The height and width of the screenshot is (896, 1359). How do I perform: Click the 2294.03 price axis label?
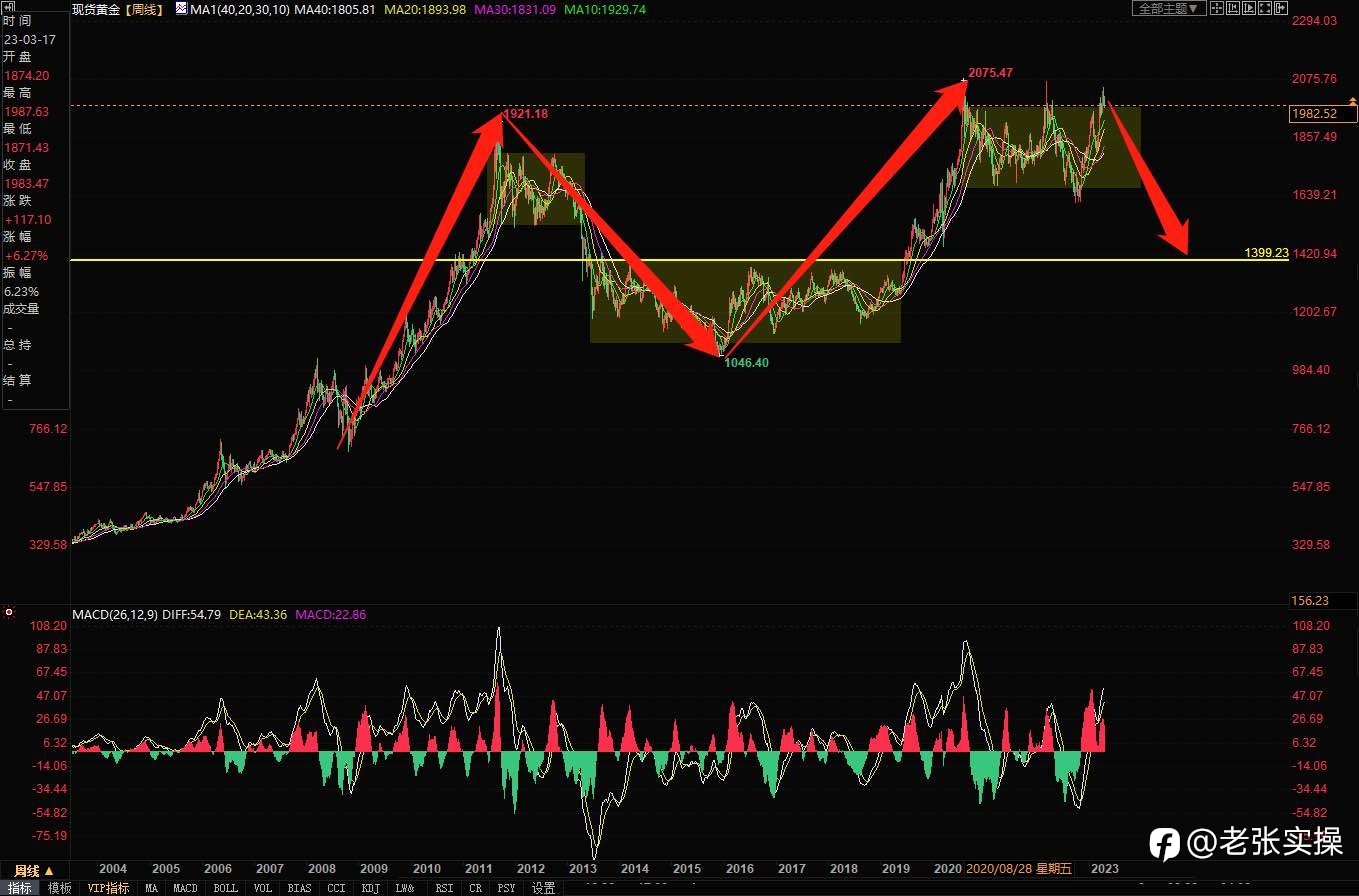click(x=1314, y=21)
